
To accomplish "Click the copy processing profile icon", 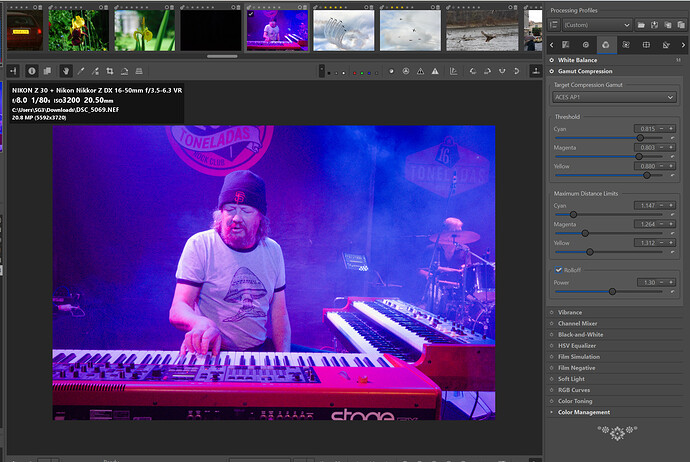I will click(x=666, y=24).
